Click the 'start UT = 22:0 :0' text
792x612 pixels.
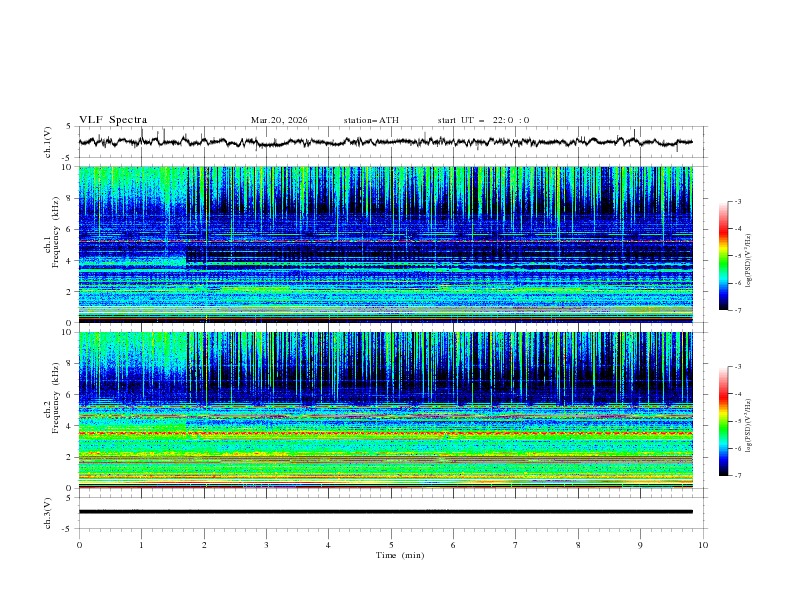tap(483, 120)
